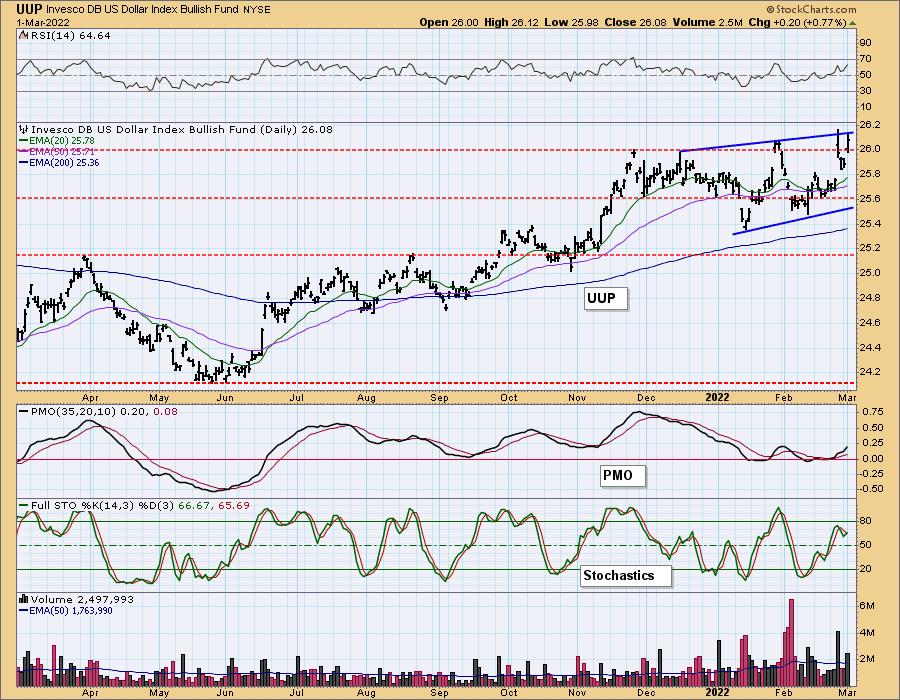Click the volume EMA(50) blue legend marker
The width and height of the screenshot is (900, 700).
pyautogui.click(x=24, y=611)
